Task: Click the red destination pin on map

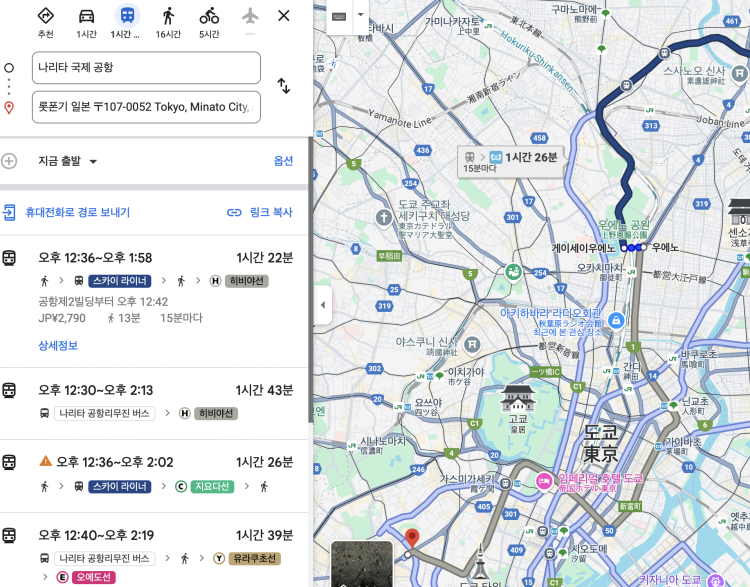Action: pyautogui.click(x=412, y=538)
